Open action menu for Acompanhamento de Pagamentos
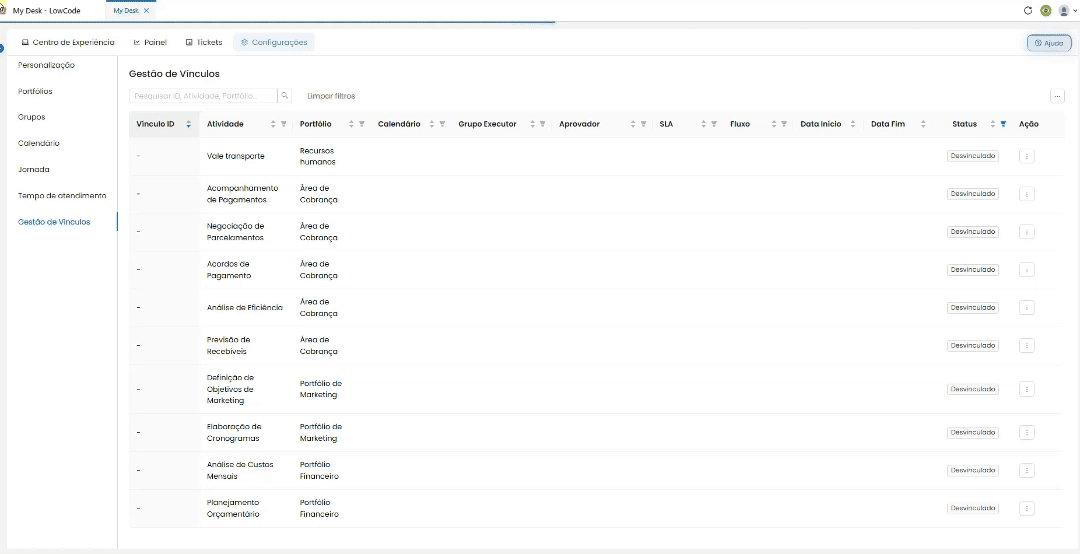This screenshot has width=1080, height=554. 1027,194
